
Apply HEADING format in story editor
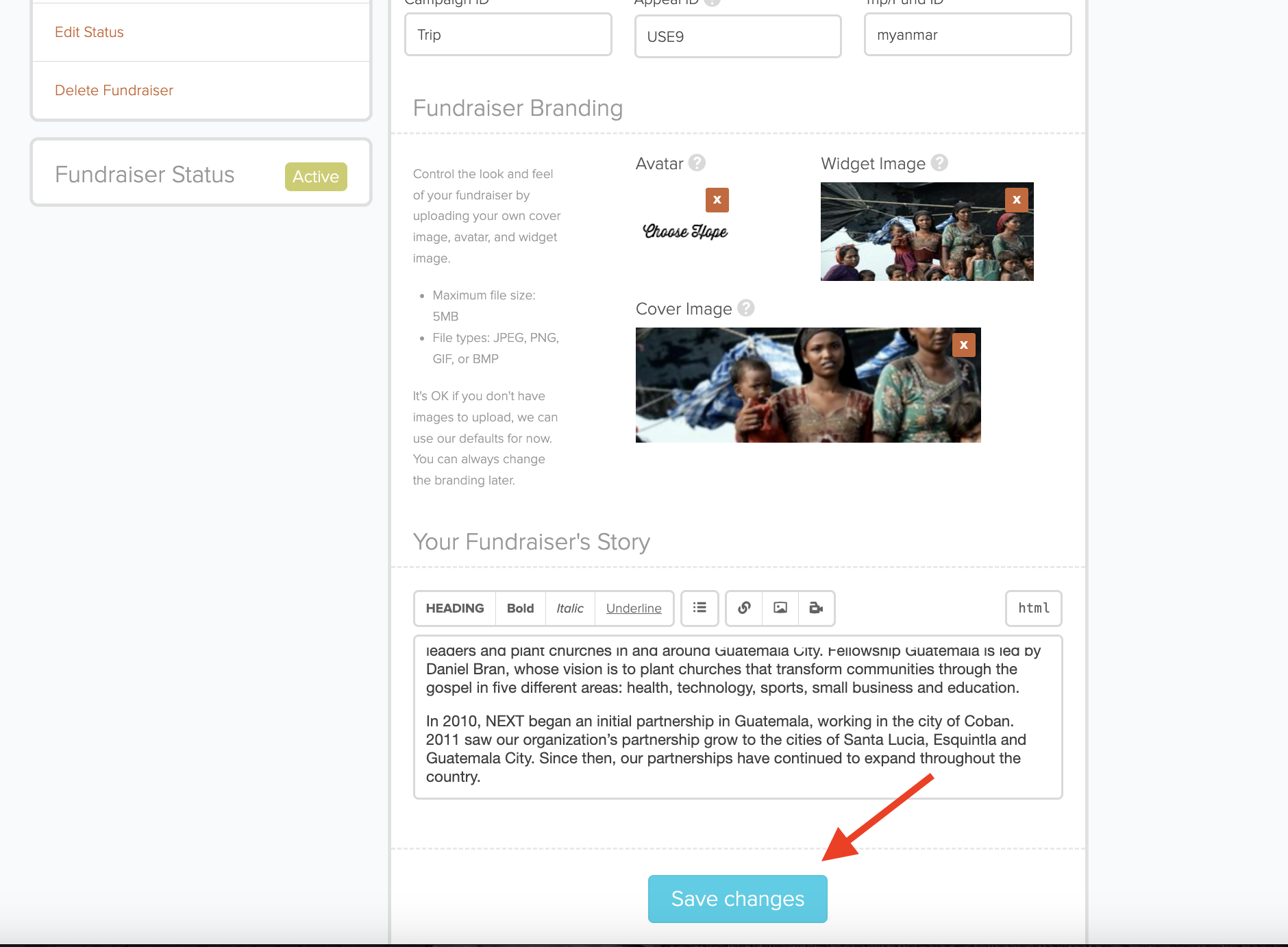pyautogui.click(x=455, y=608)
